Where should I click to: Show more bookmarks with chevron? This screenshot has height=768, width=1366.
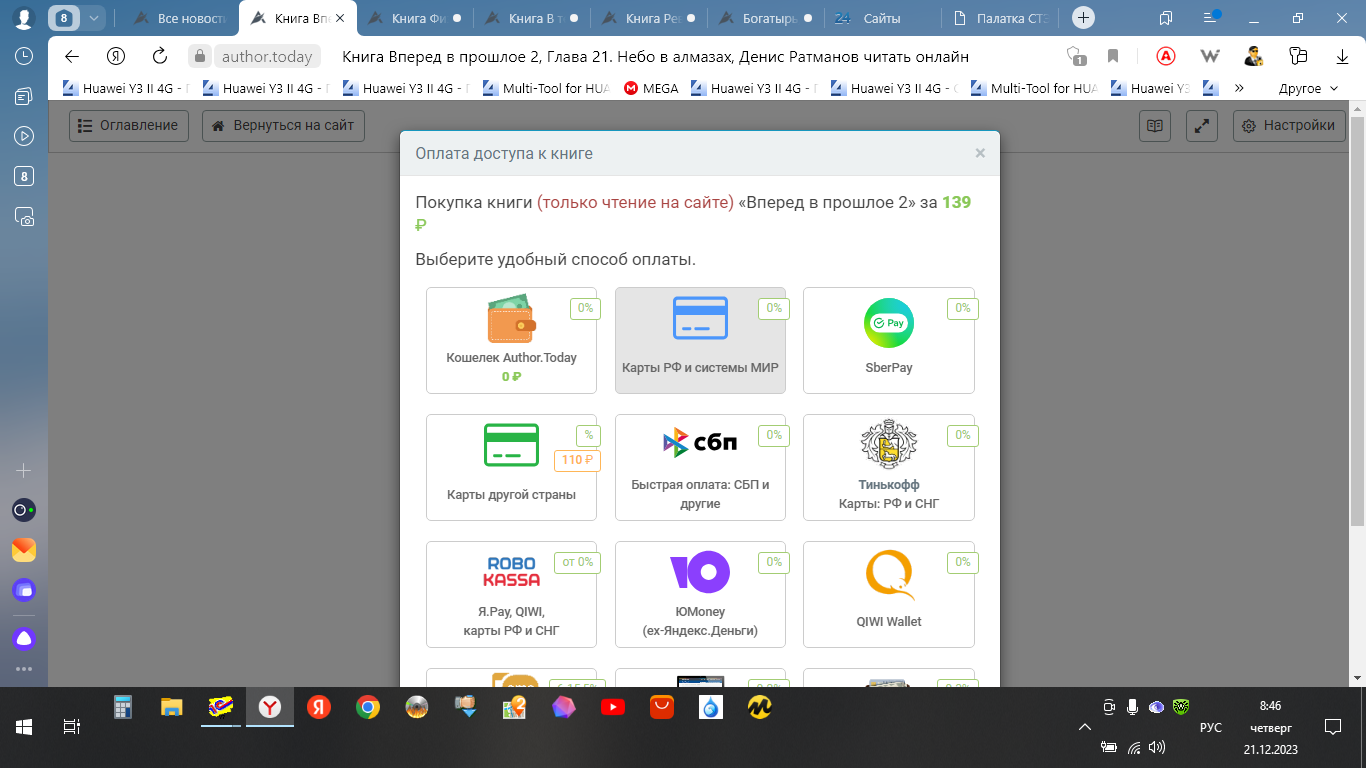click(x=1239, y=88)
